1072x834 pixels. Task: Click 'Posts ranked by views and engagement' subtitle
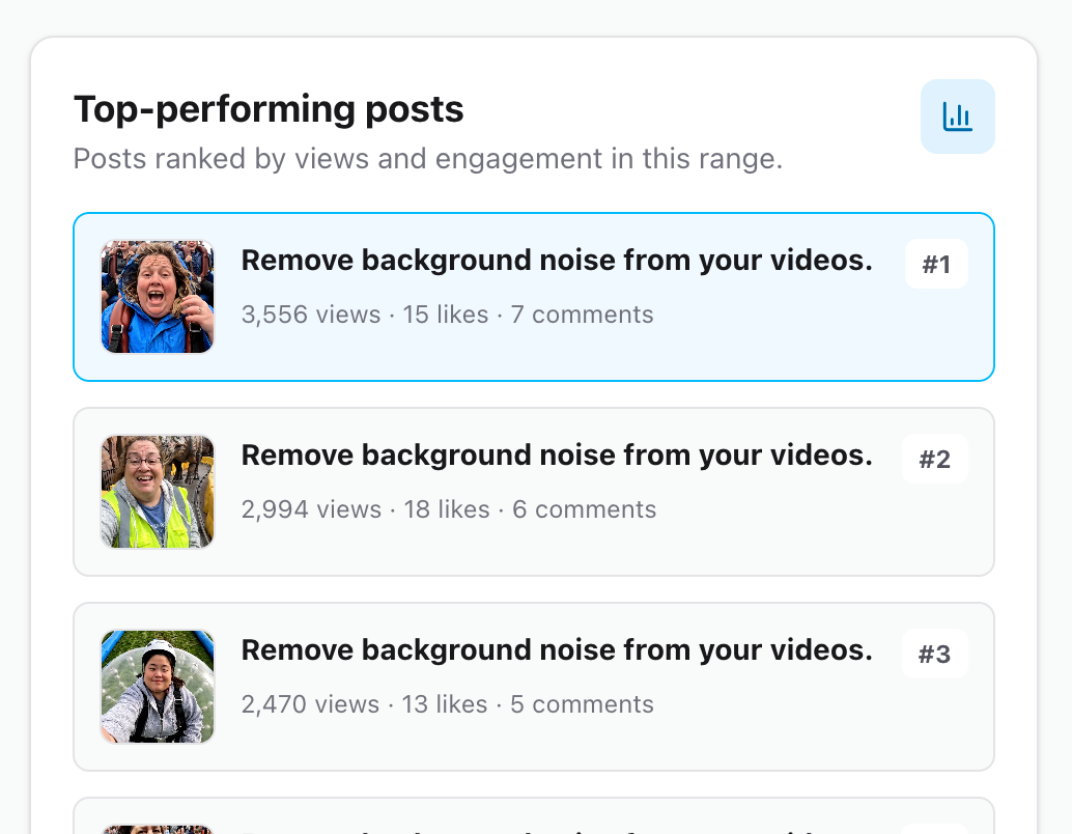tap(428, 159)
